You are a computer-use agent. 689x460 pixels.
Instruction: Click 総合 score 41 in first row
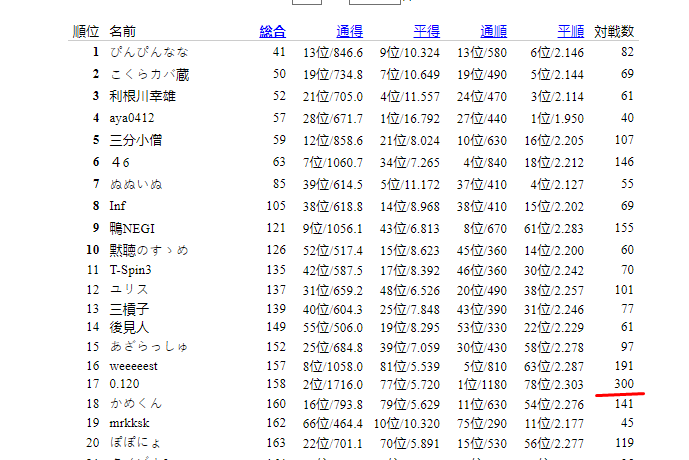[279, 52]
